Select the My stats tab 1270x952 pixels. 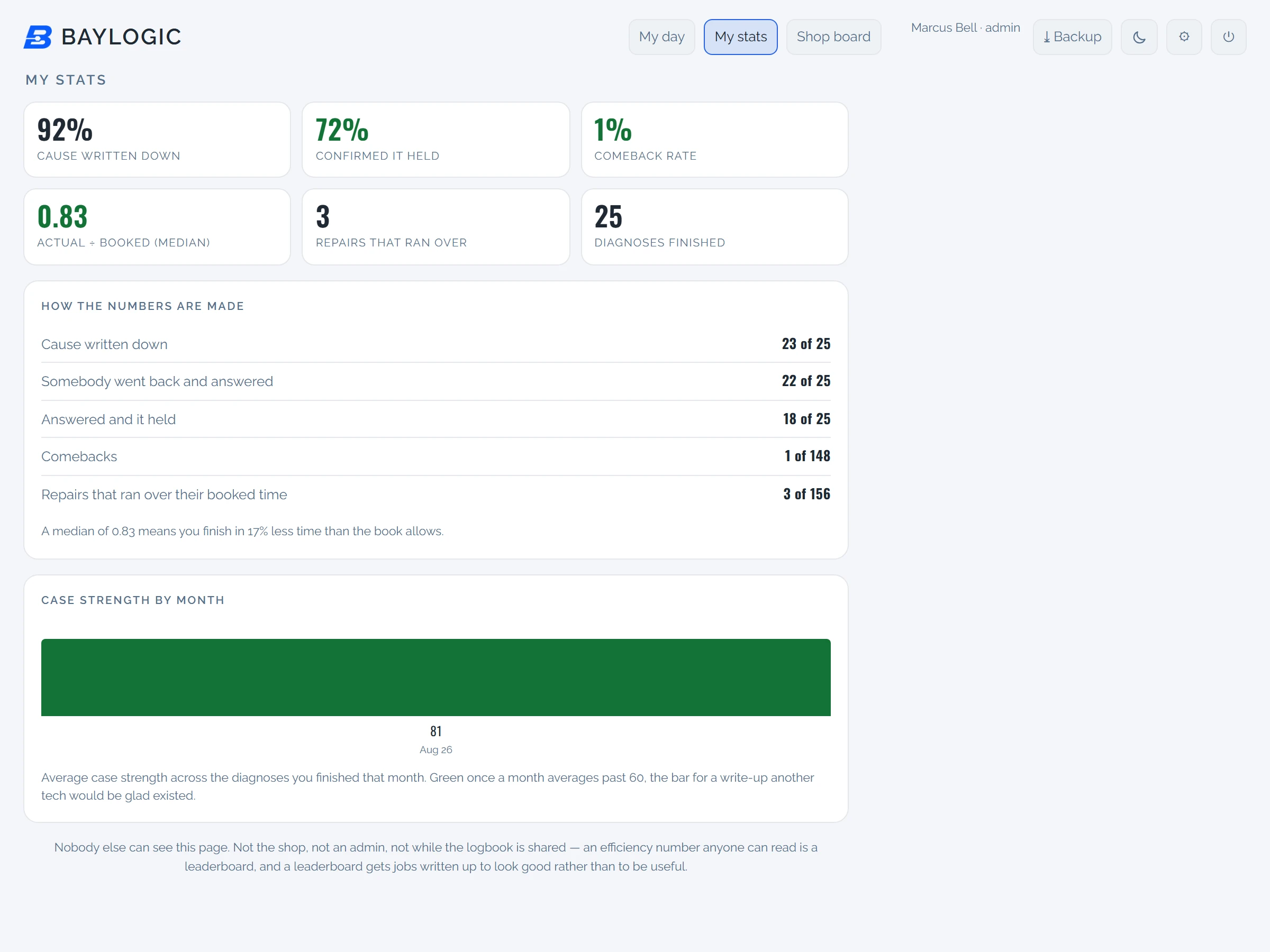(x=740, y=36)
